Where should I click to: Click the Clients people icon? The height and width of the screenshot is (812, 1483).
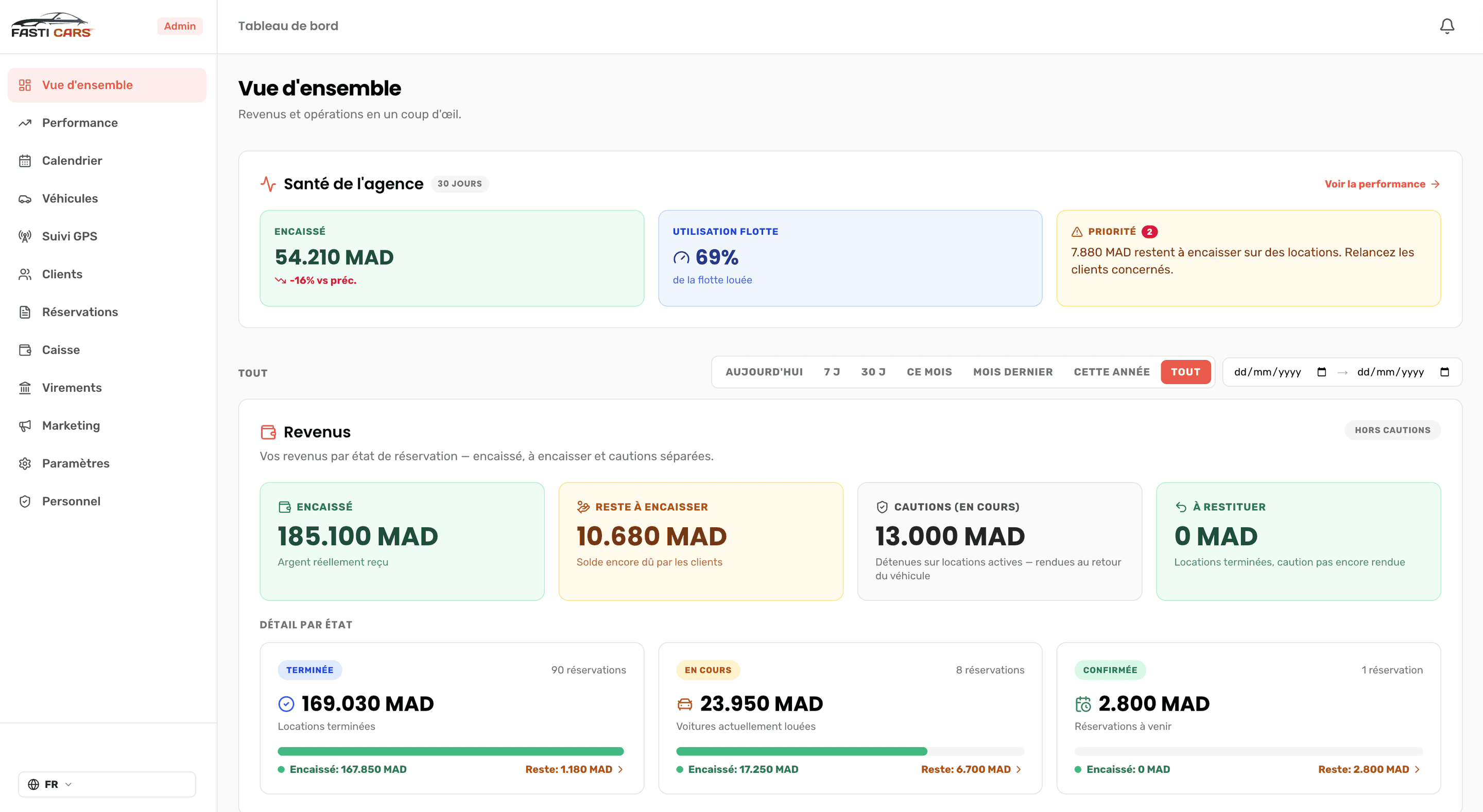click(25, 274)
